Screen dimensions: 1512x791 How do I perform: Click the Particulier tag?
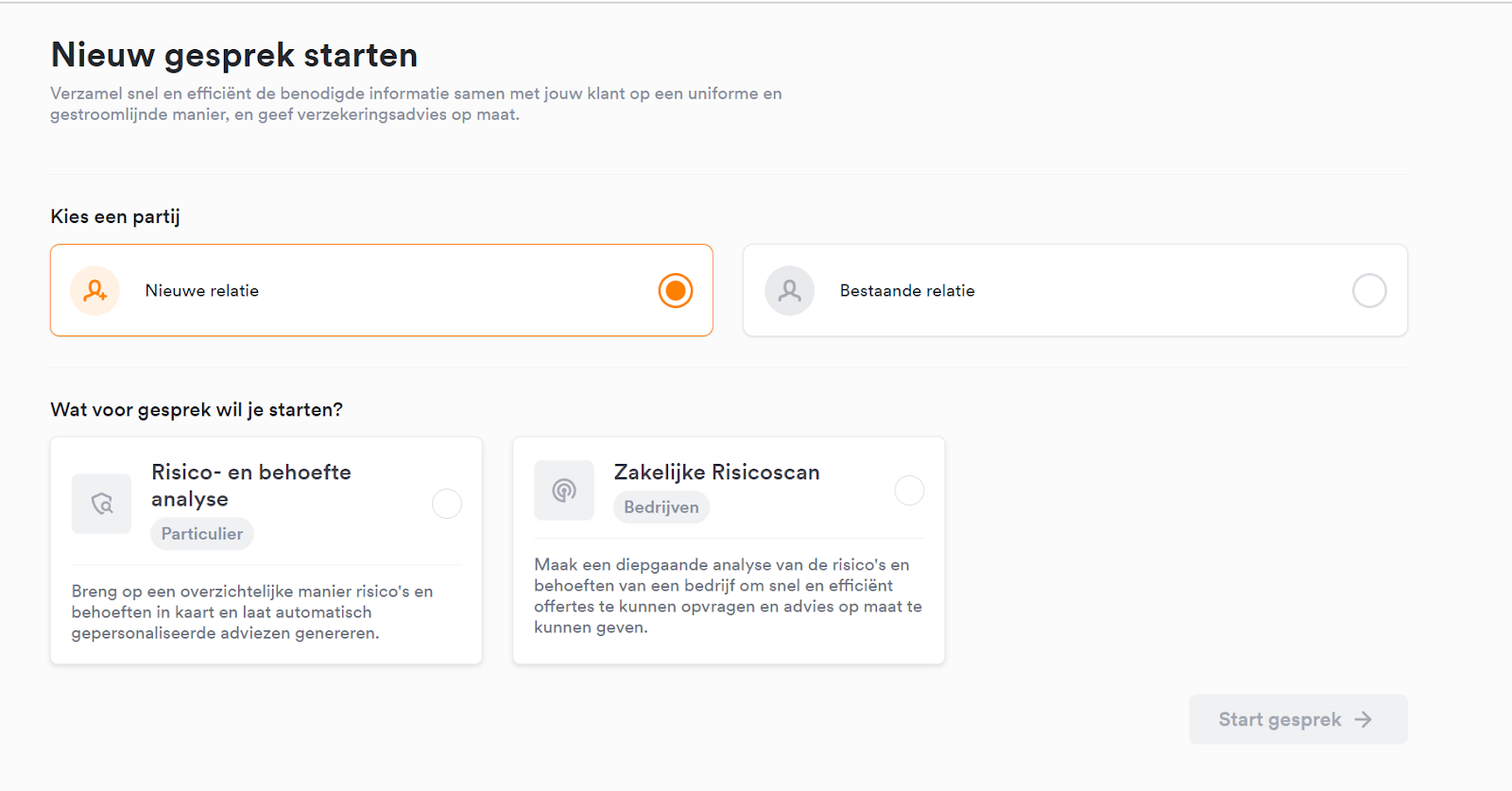point(202,533)
